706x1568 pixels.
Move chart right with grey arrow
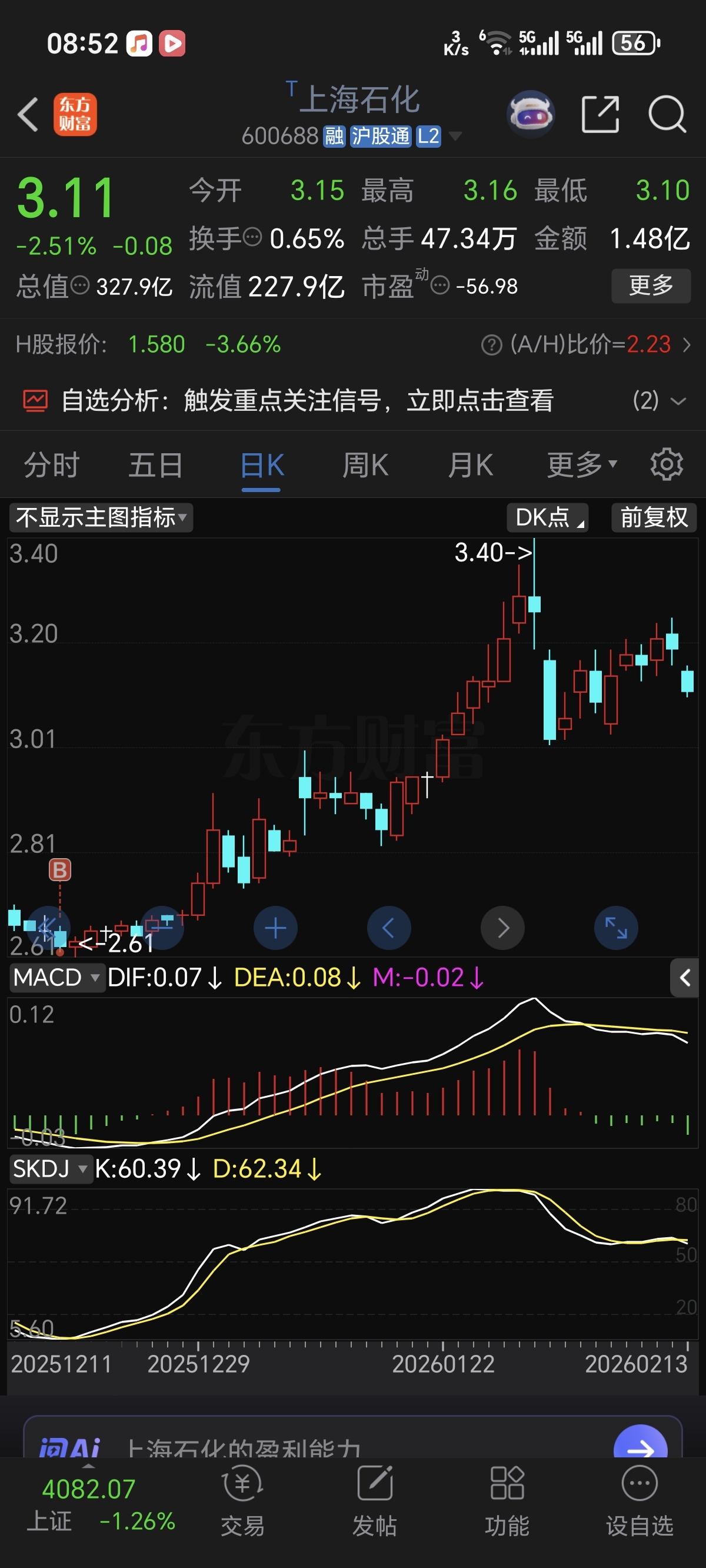(502, 928)
